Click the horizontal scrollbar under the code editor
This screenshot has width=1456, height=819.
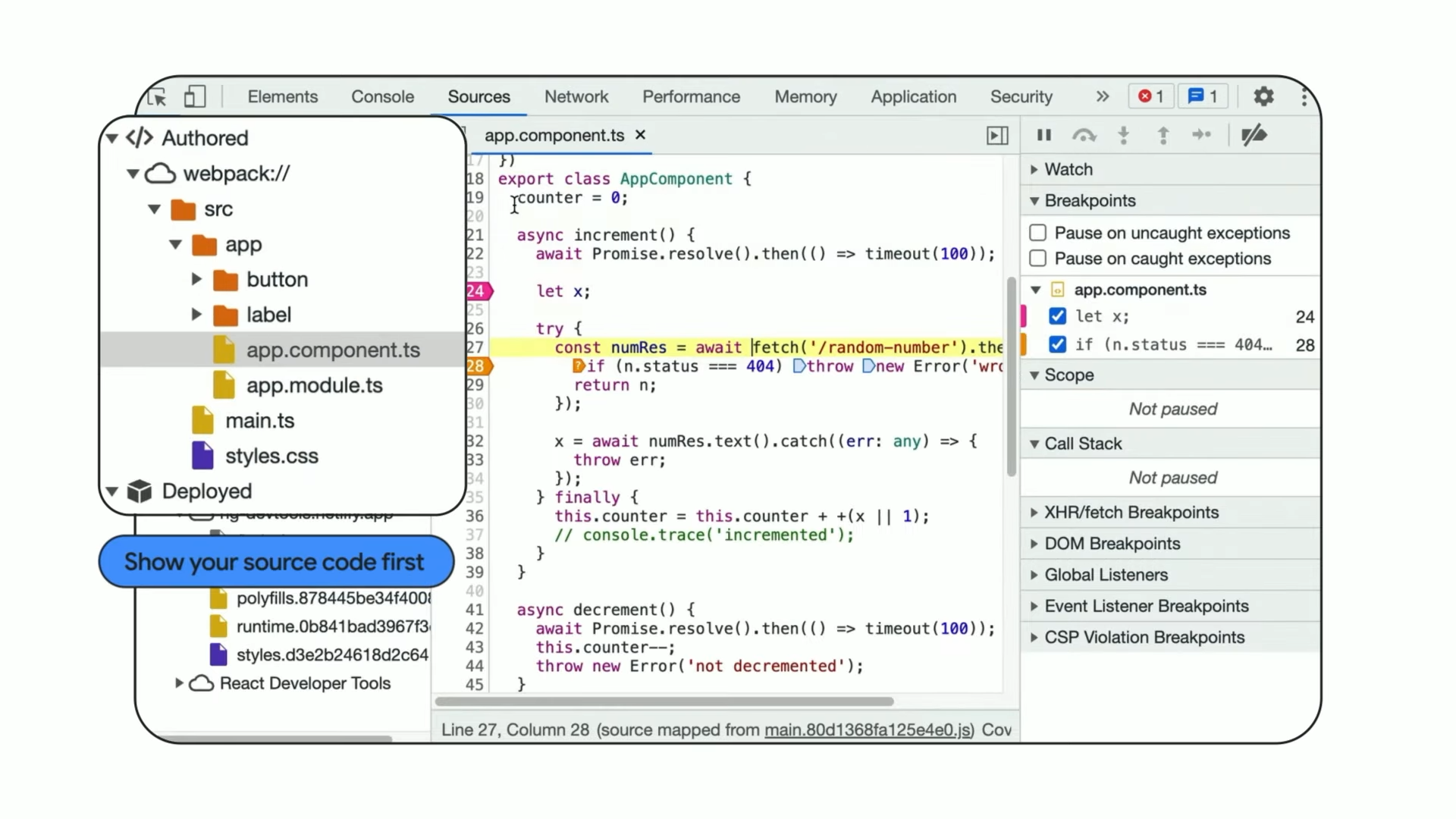664,701
